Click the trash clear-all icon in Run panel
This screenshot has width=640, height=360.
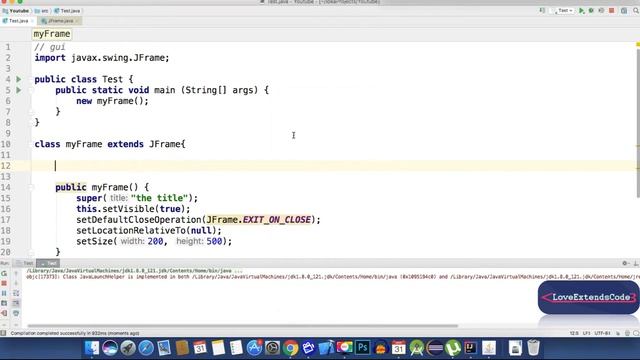click(16, 313)
